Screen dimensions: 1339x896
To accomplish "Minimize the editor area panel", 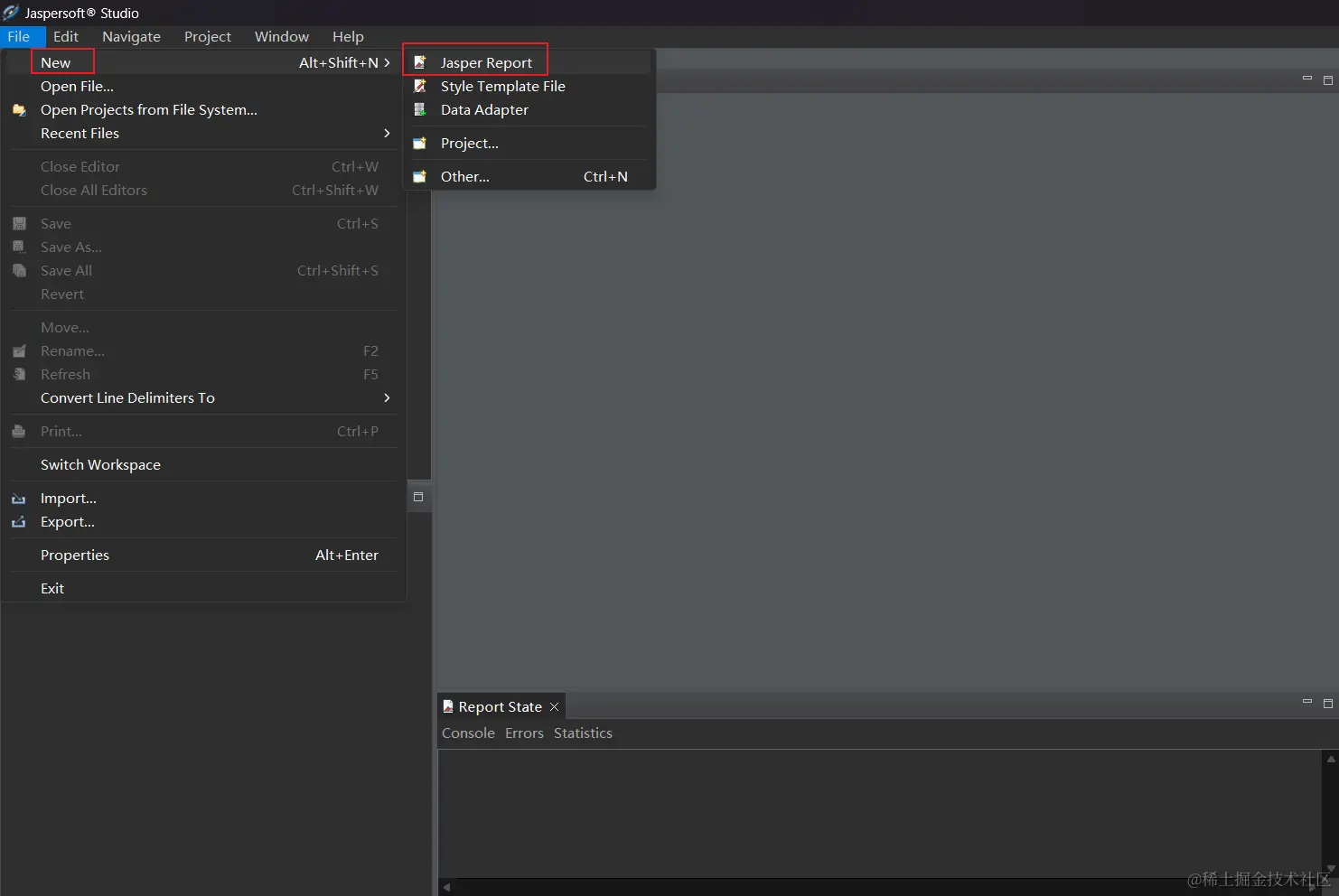I will (1306, 79).
